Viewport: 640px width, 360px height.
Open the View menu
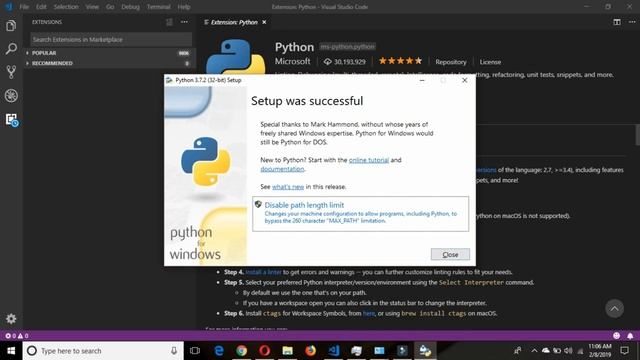coord(92,7)
